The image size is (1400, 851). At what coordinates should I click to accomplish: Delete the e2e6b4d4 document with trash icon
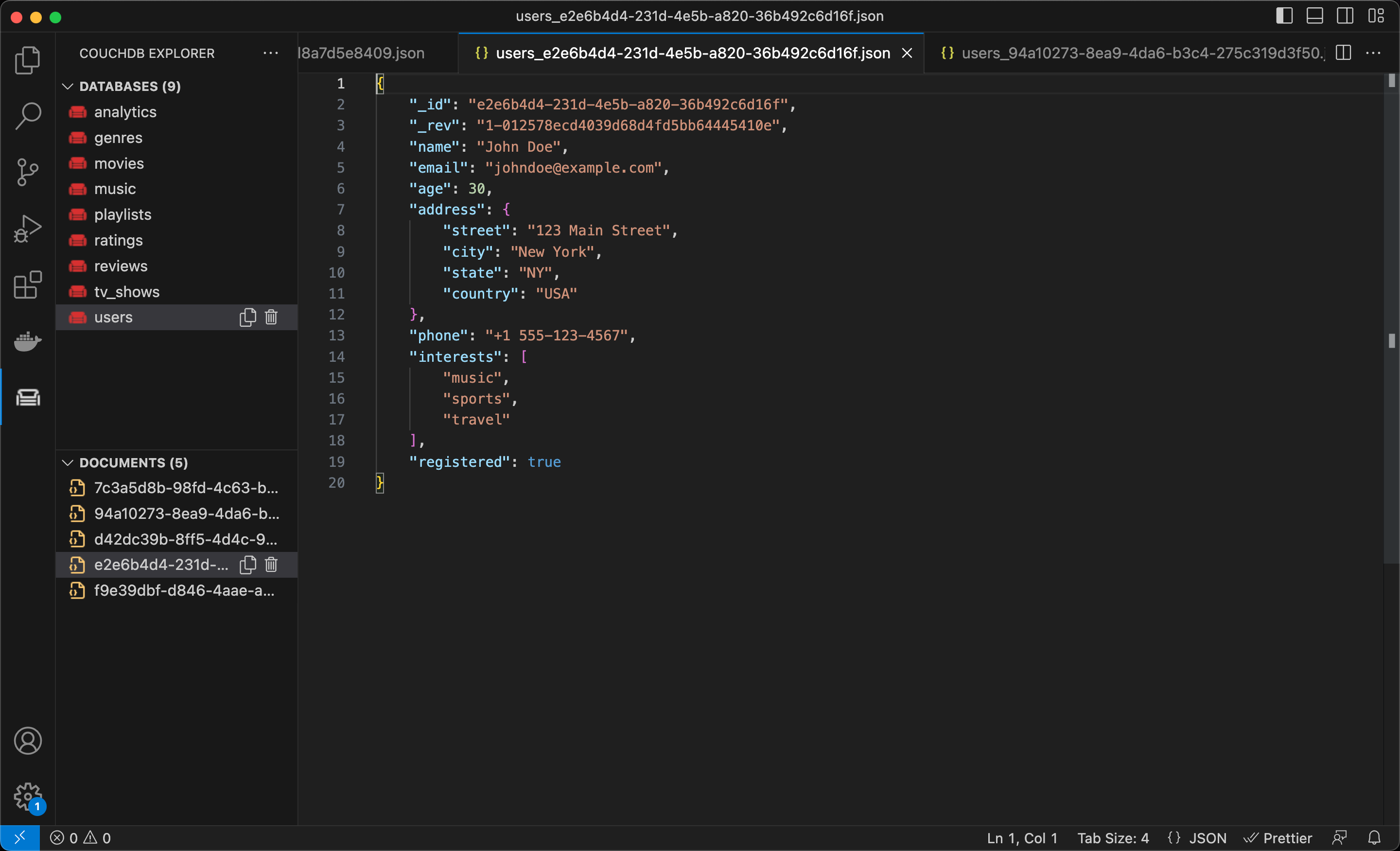click(271, 565)
